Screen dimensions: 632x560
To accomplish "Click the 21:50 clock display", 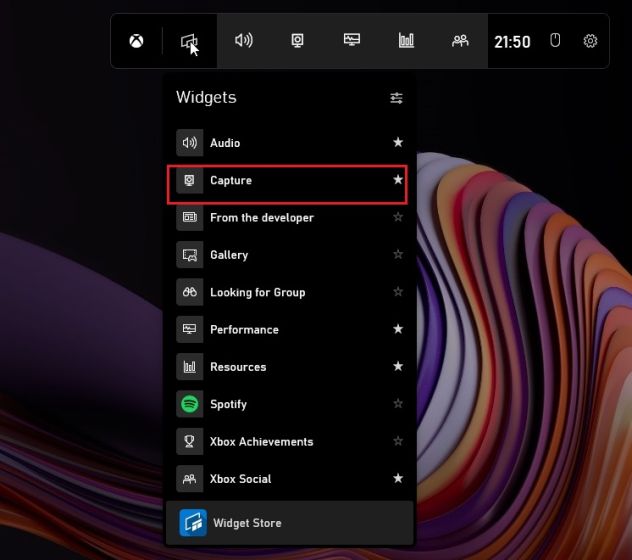I will 512,42.
